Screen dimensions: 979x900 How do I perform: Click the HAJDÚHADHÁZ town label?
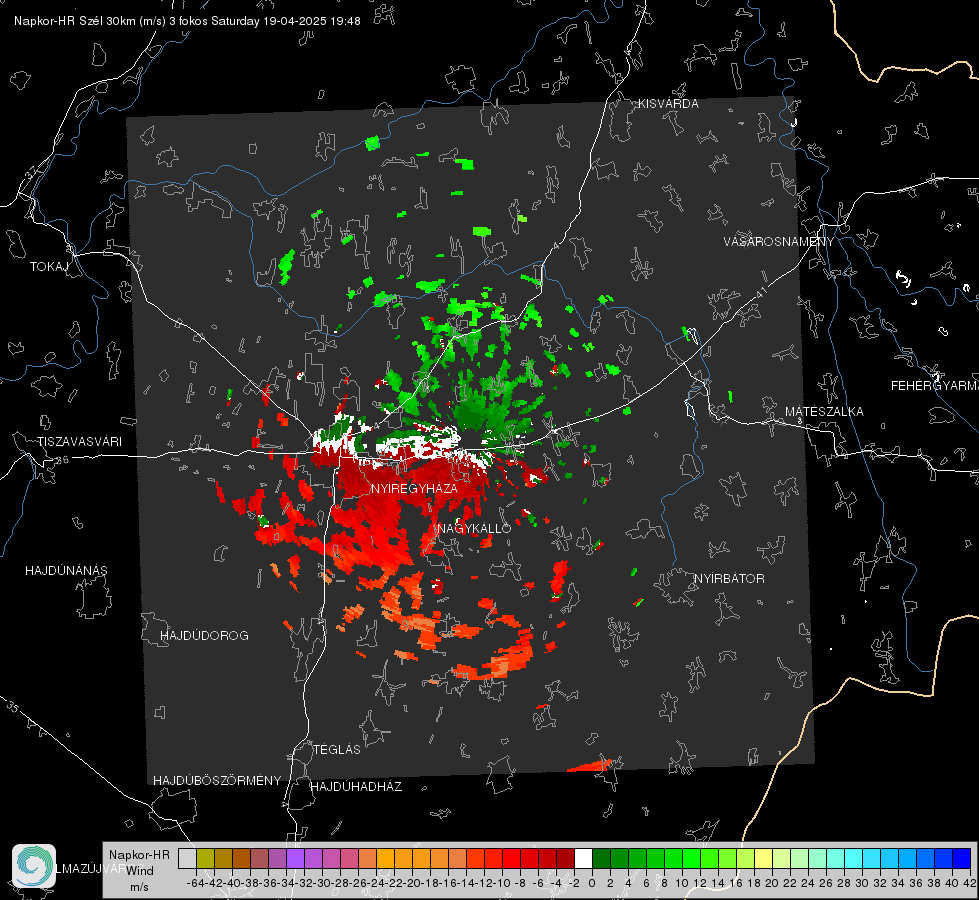[x=356, y=787]
